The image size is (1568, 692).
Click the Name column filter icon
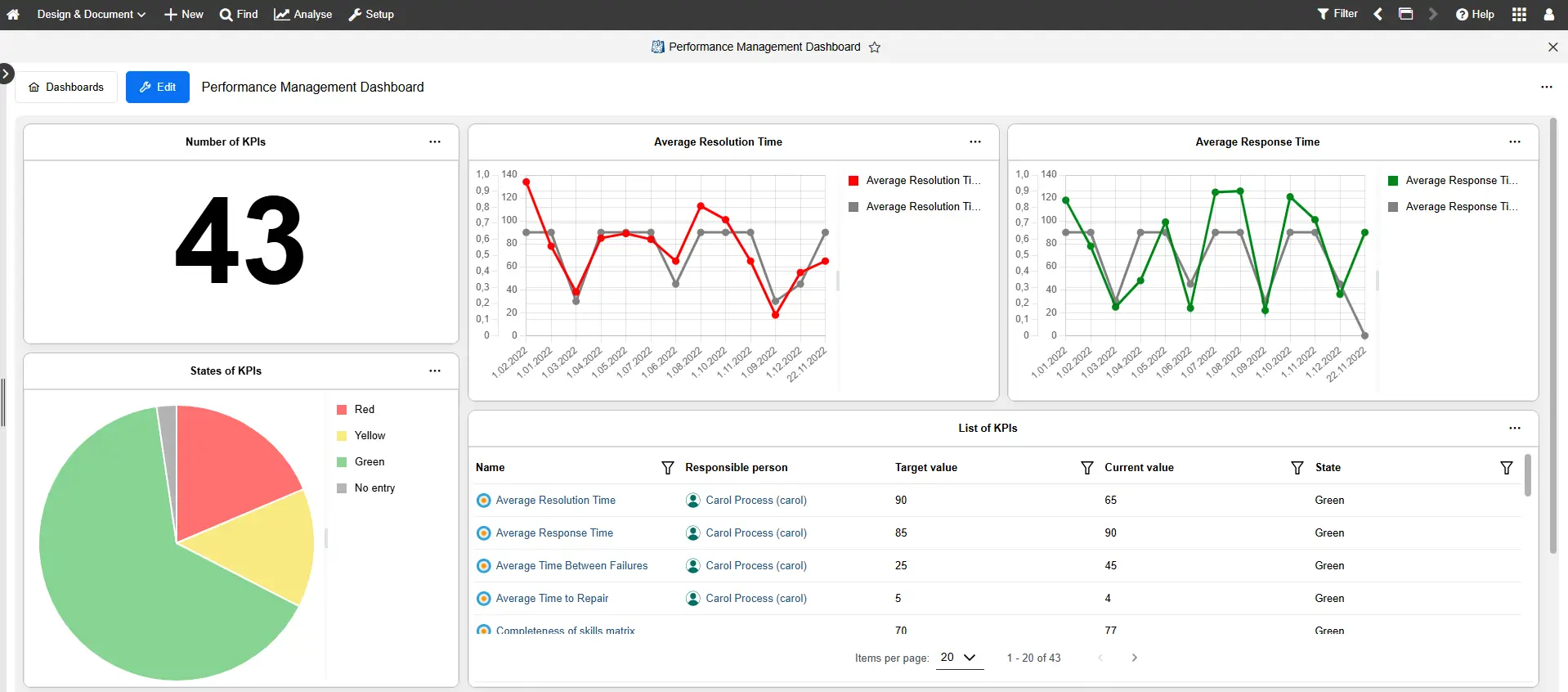667,468
